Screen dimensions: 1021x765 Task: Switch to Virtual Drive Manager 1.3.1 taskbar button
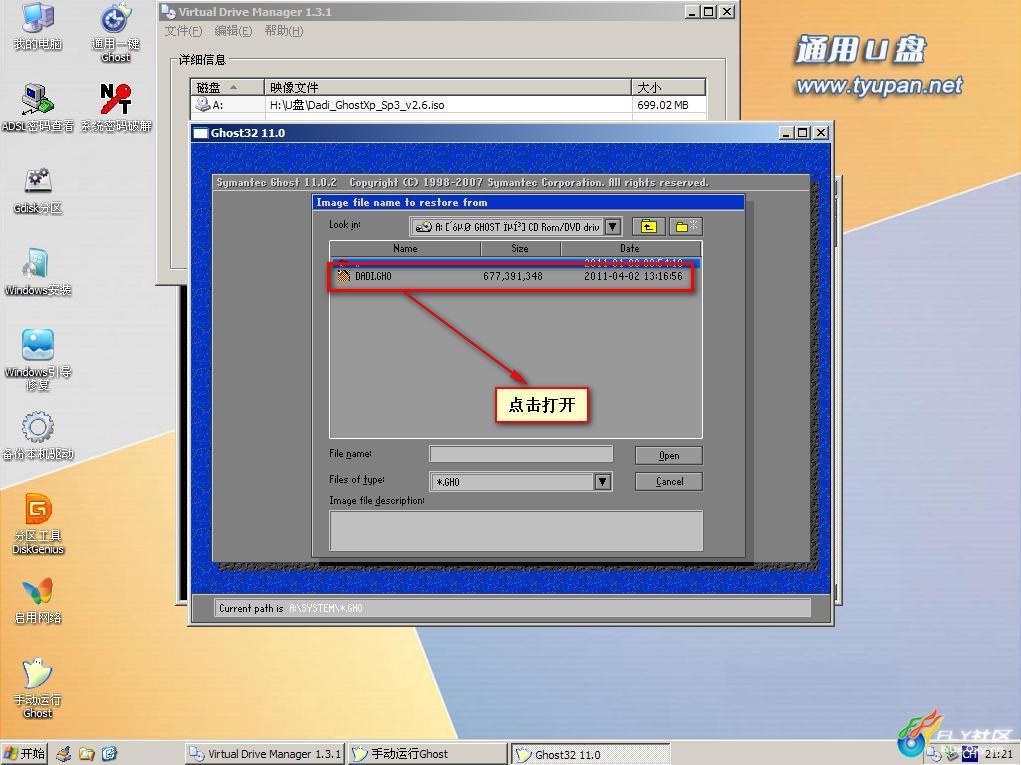[264, 754]
